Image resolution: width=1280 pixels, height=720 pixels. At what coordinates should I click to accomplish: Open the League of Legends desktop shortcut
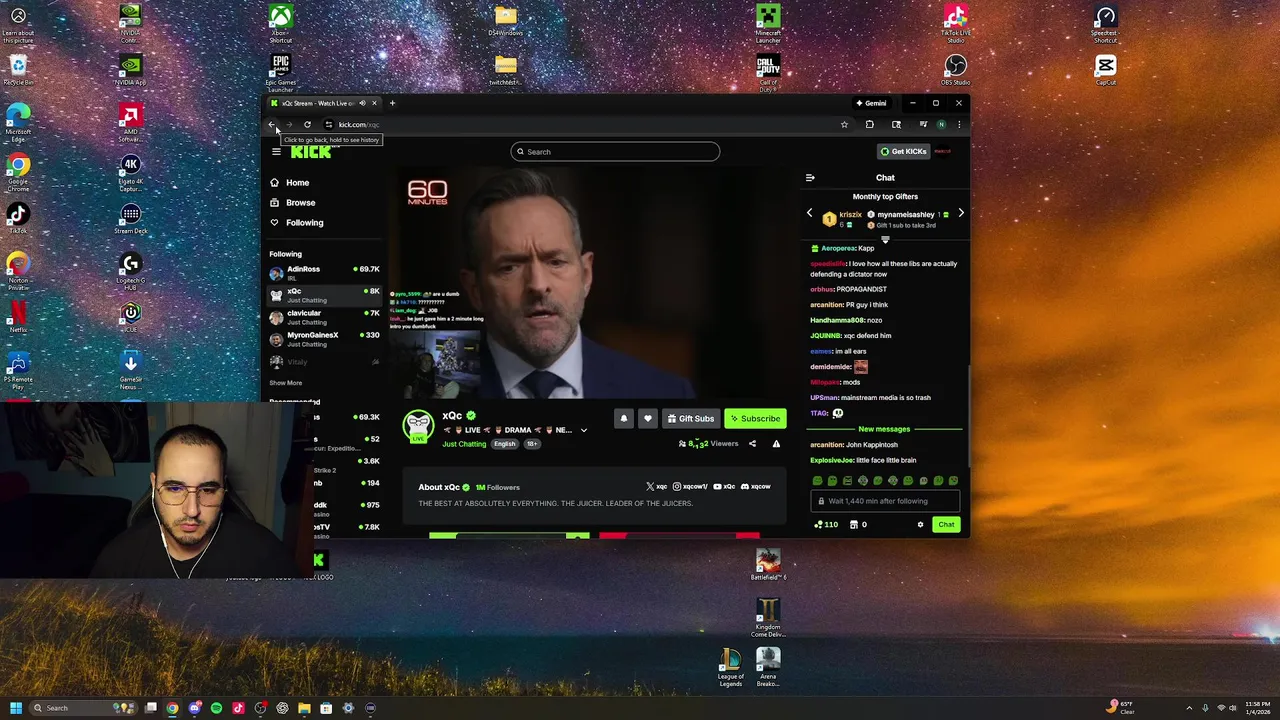click(731, 668)
